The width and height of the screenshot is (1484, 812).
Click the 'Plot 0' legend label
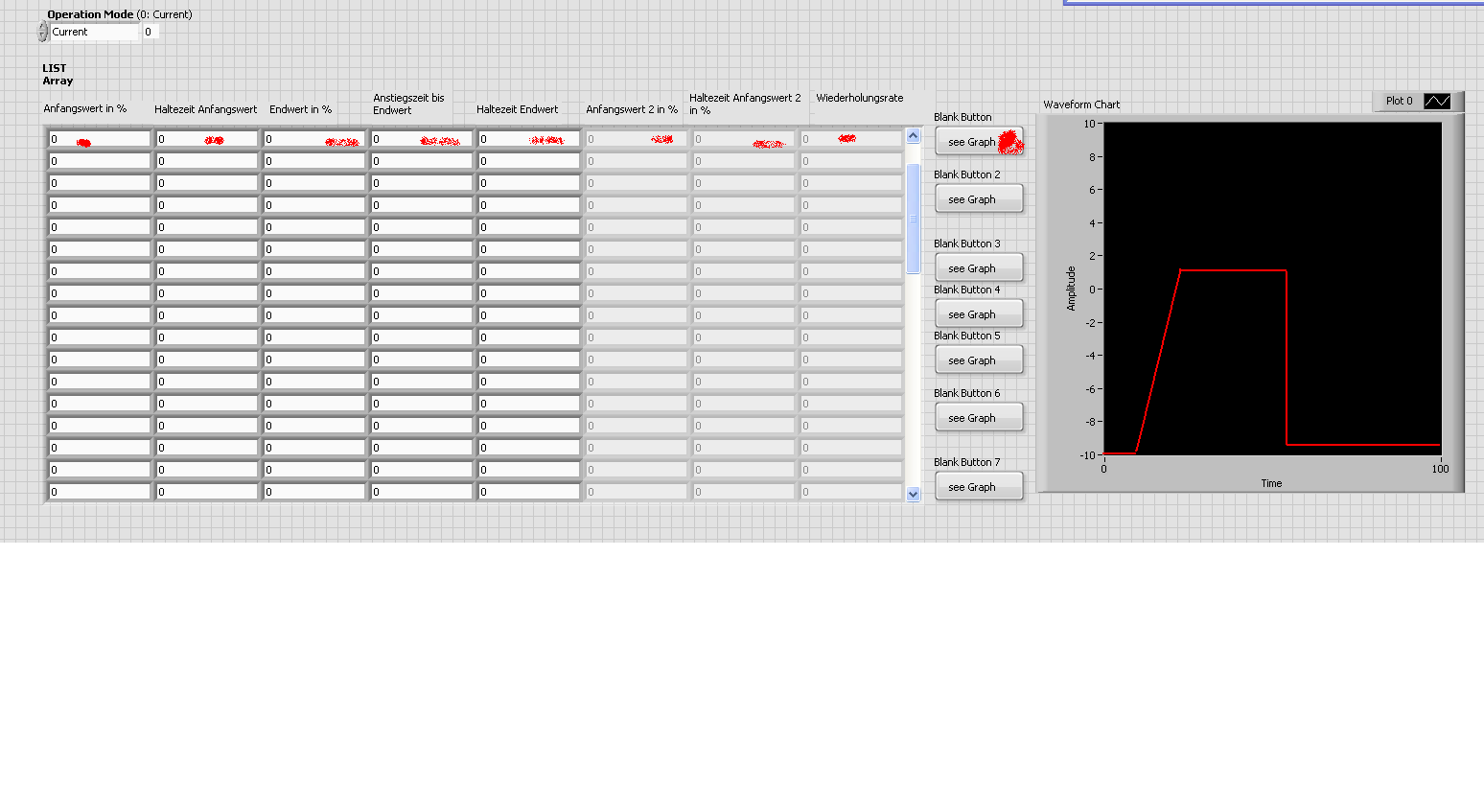[x=1400, y=101]
